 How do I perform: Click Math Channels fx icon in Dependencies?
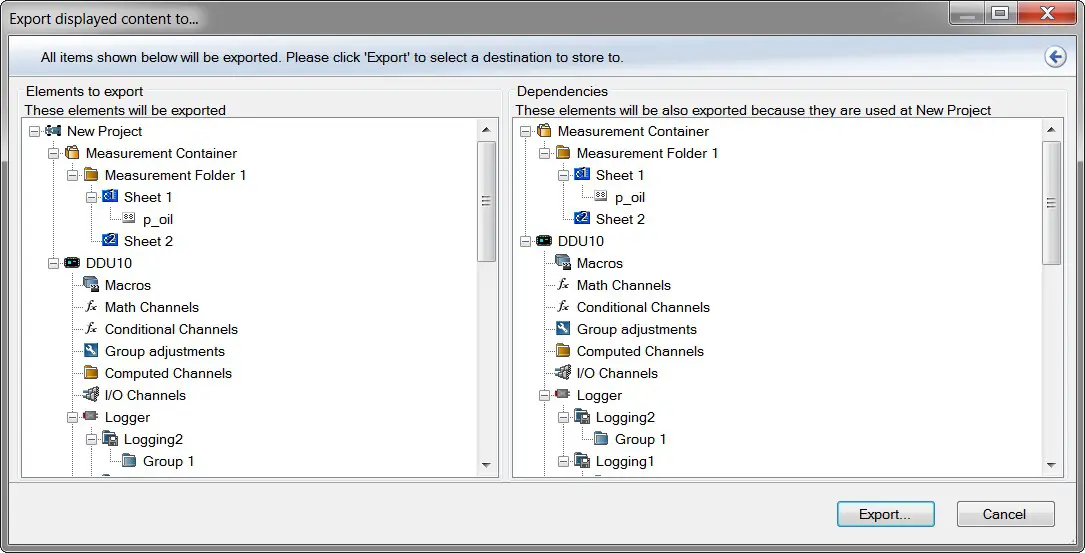(x=563, y=285)
